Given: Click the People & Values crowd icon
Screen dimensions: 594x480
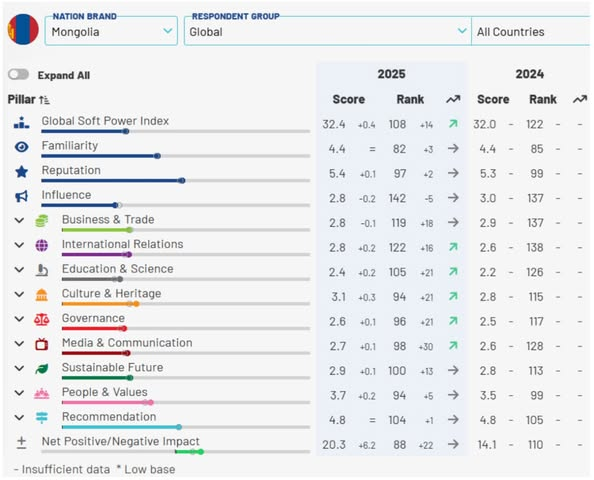Looking at the screenshot, I should [x=42, y=394].
